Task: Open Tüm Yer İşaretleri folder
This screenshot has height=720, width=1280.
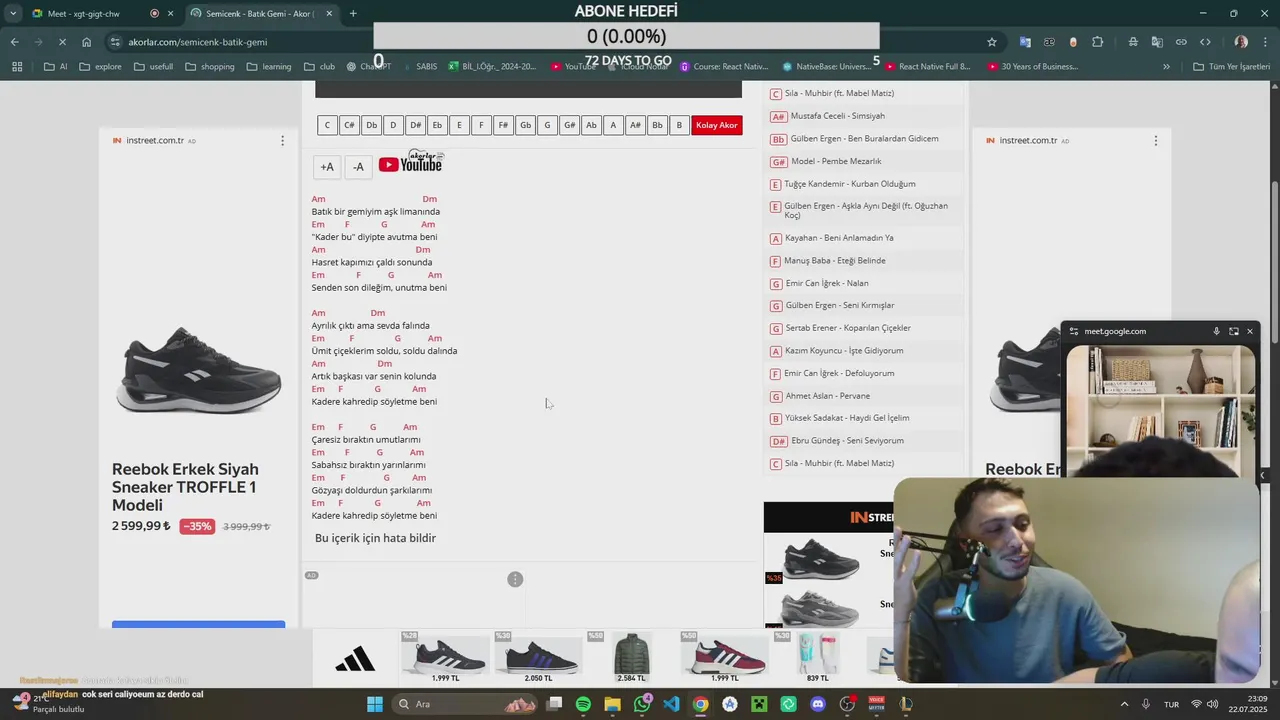Action: click(x=1232, y=67)
